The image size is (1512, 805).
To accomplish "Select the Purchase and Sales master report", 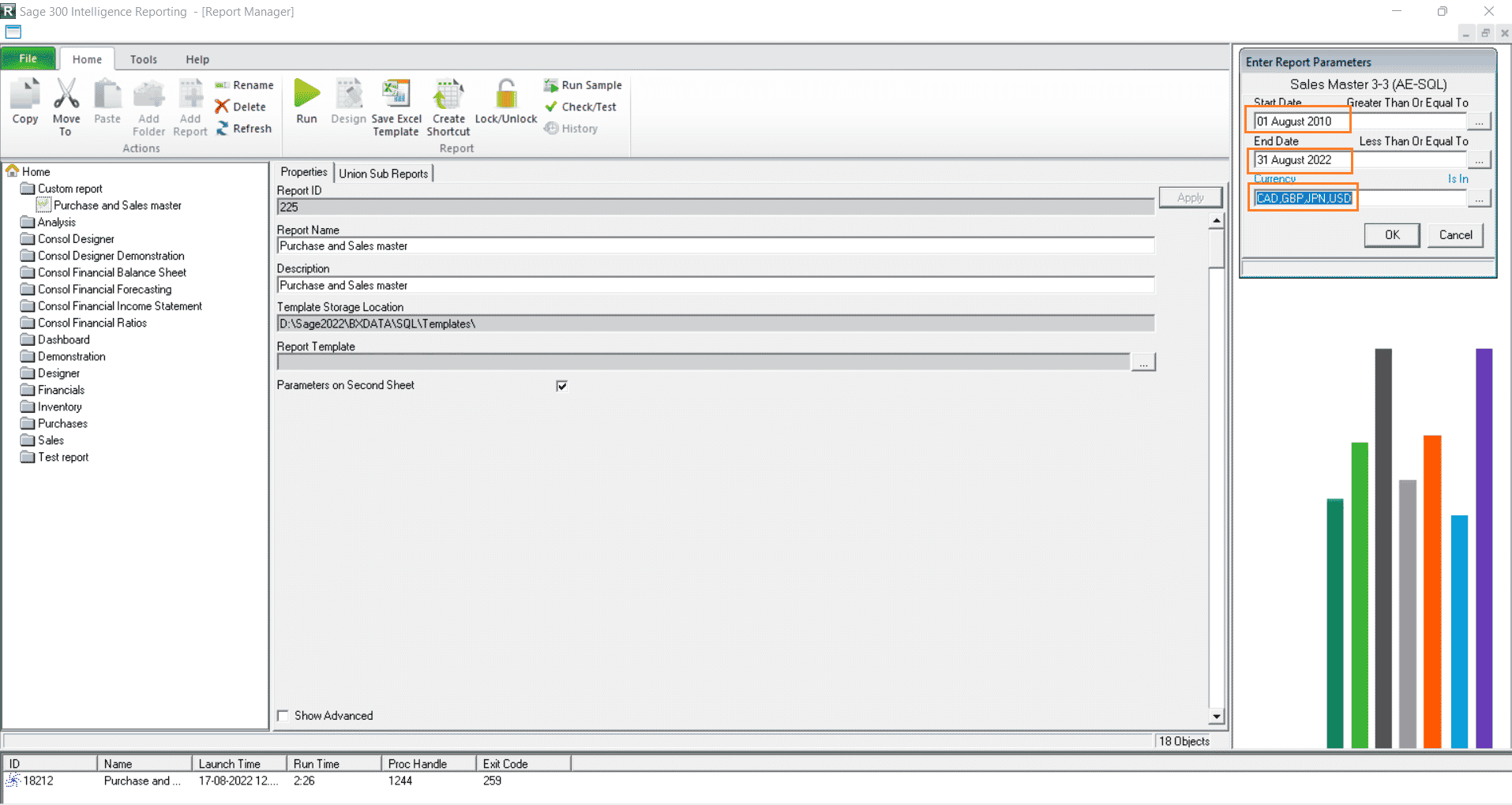I will point(118,205).
